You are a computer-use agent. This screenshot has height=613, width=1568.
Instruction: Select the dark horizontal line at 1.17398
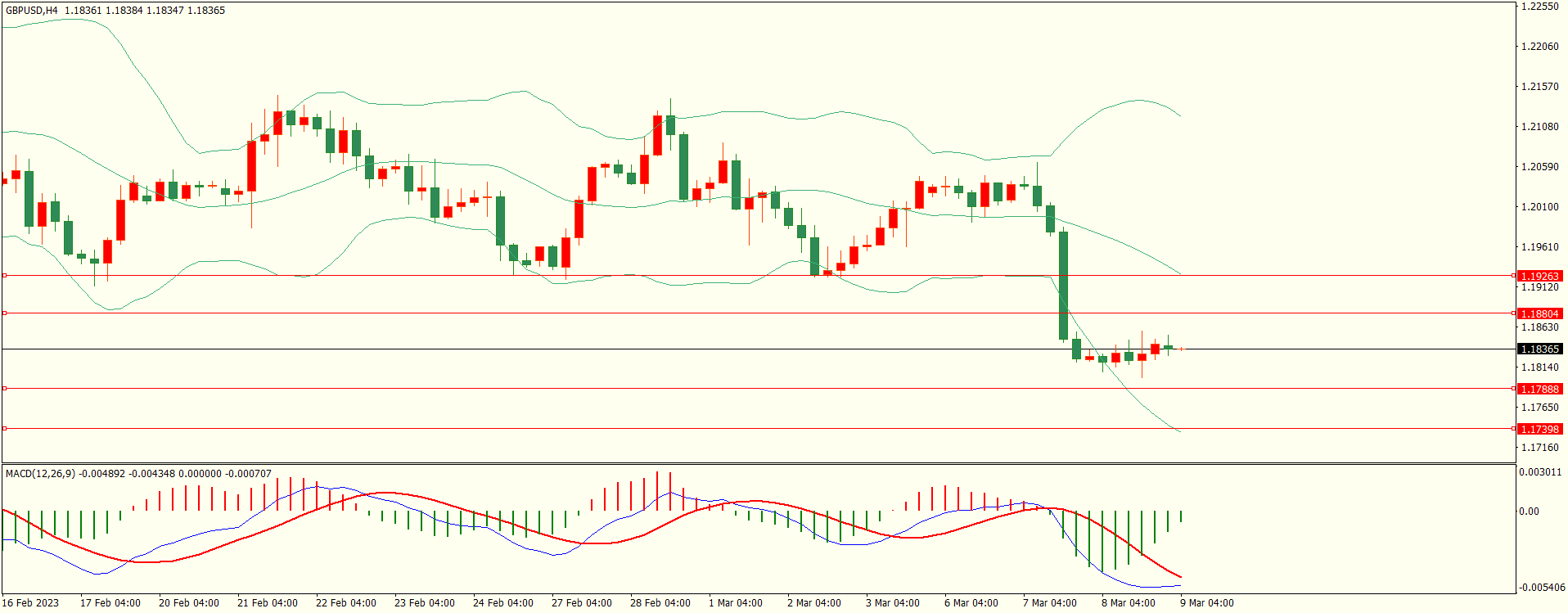(x=758, y=429)
